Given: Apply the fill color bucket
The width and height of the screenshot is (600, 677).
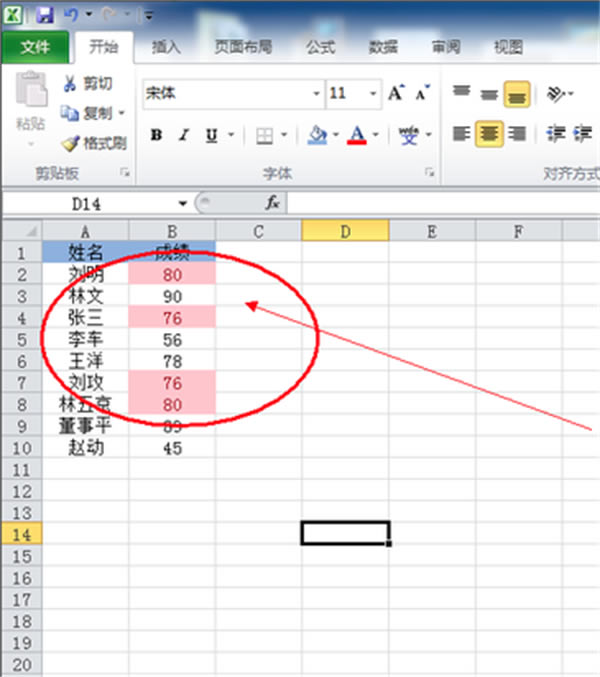Looking at the screenshot, I should [x=318, y=135].
